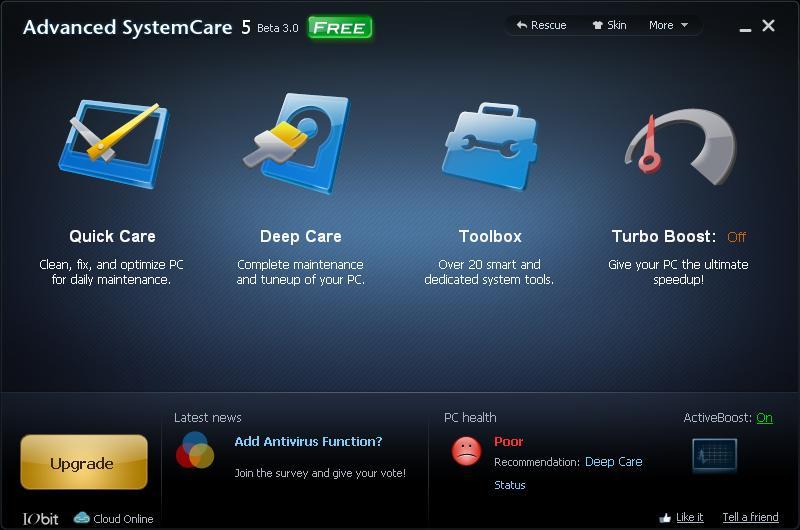800x530 pixels.
Task: Open the Add Antivirus Function link
Action: click(x=308, y=441)
